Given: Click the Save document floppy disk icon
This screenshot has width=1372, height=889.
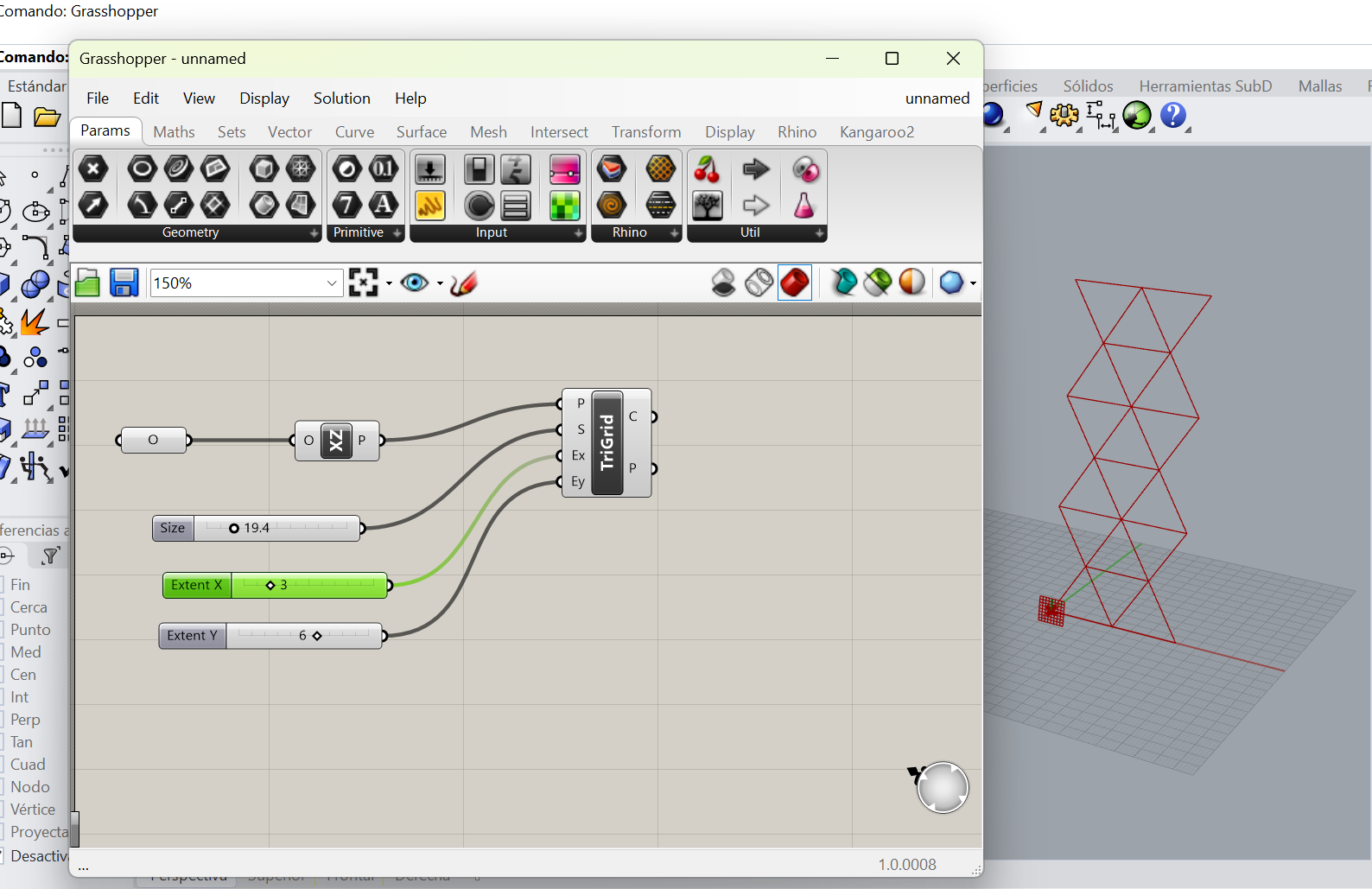Looking at the screenshot, I should (x=124, y=283).
